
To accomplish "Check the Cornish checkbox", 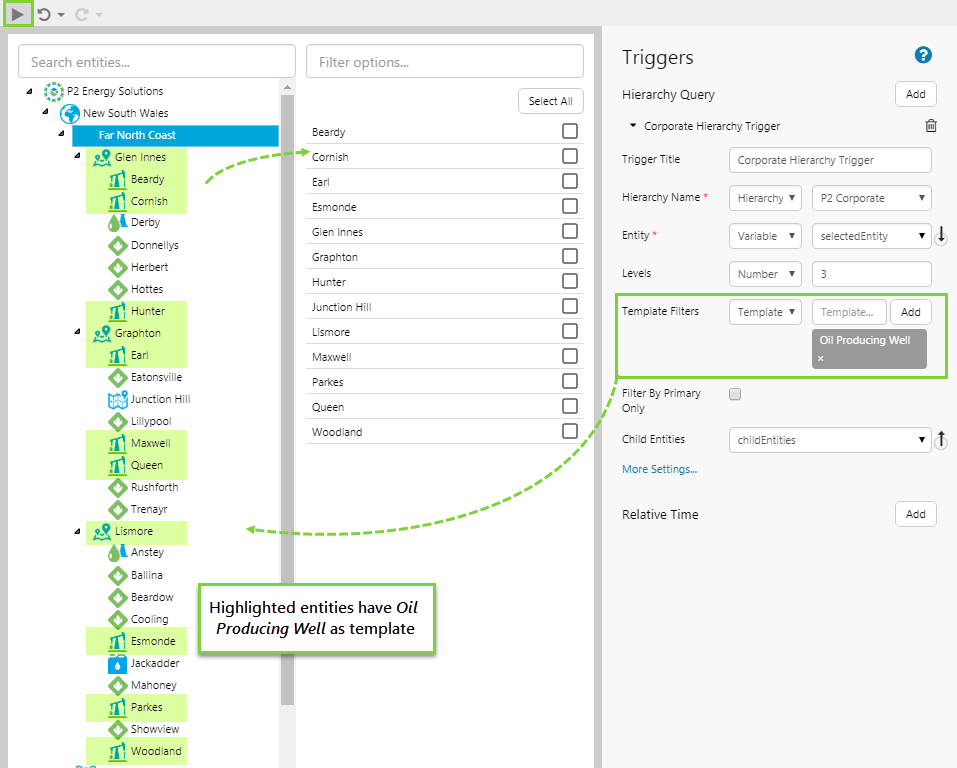I will (x=569, y=156).
